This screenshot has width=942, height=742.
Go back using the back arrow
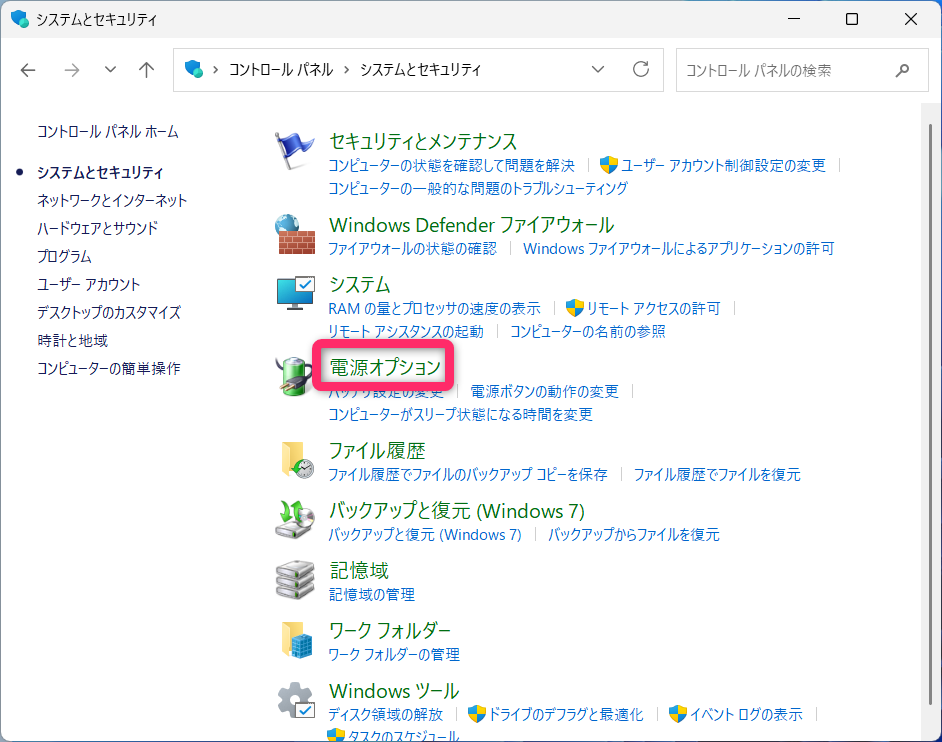(28, 70)
